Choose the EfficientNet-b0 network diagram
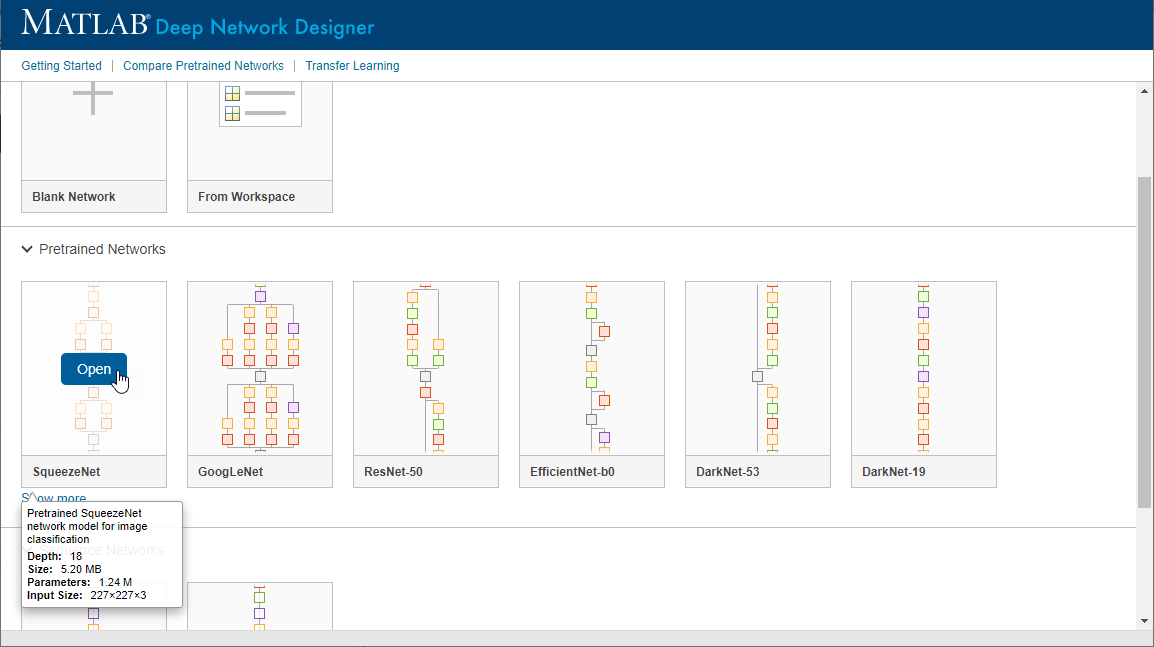Image resolution: width=1154 pixels, height=647 pixels. click(x=592, y=368)
